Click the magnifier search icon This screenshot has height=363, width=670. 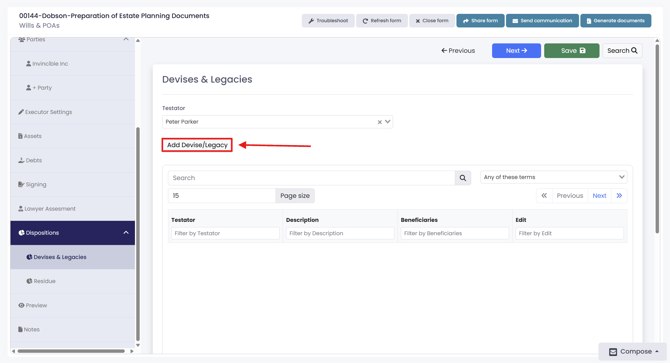[463, 178]
